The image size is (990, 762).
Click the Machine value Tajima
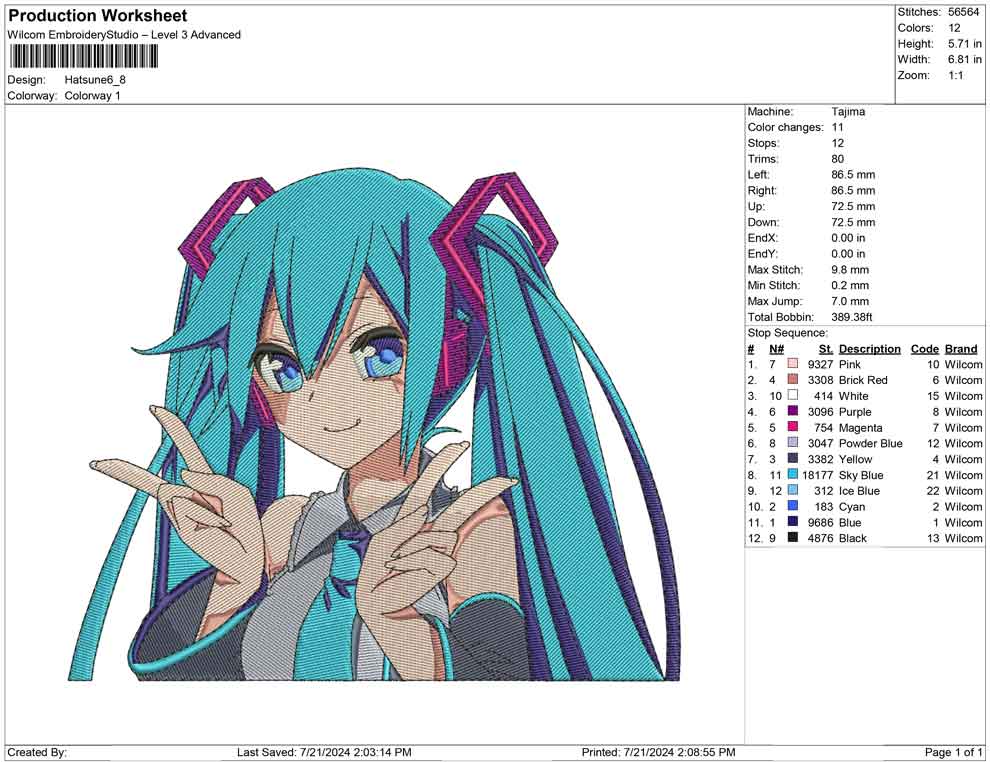848,112
